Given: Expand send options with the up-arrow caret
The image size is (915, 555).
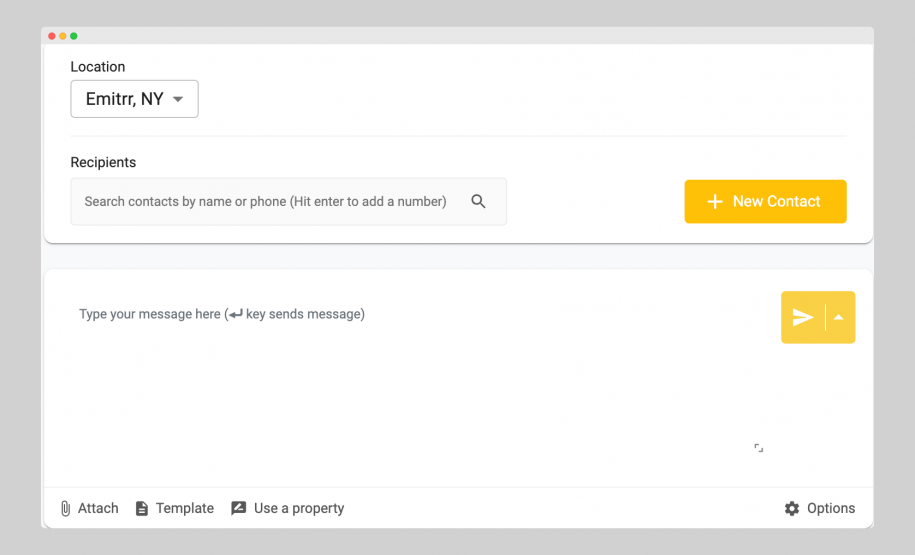Looking at the screenshot, I should pos(839,317).
